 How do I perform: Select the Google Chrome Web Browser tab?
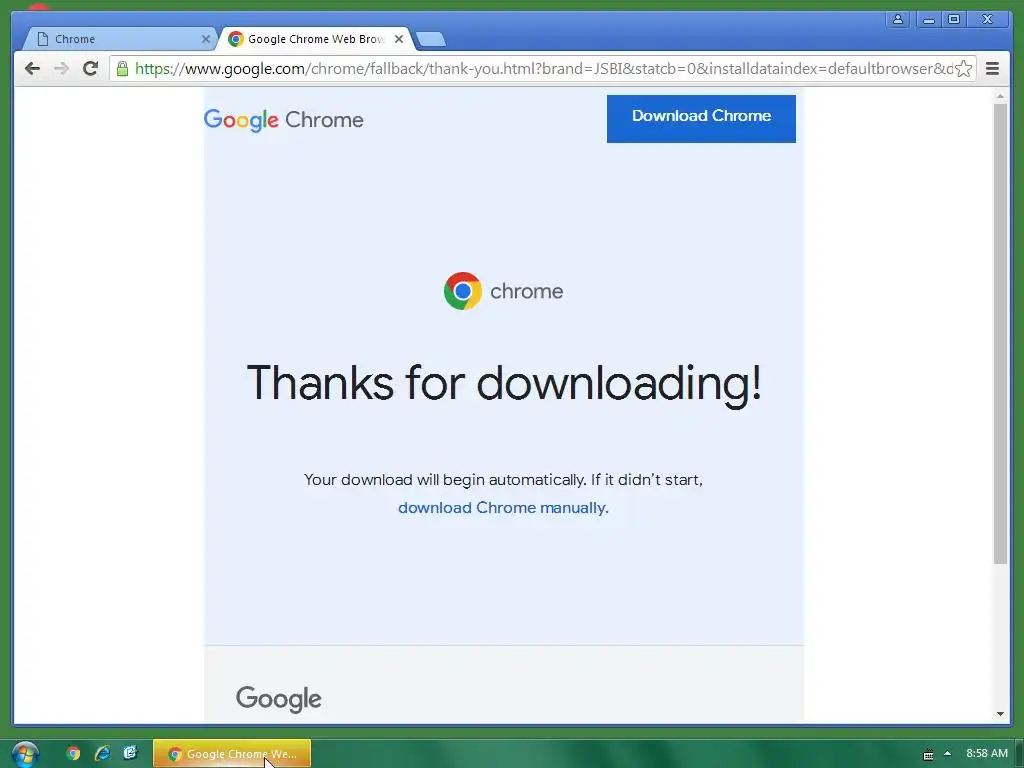point(317,39)
